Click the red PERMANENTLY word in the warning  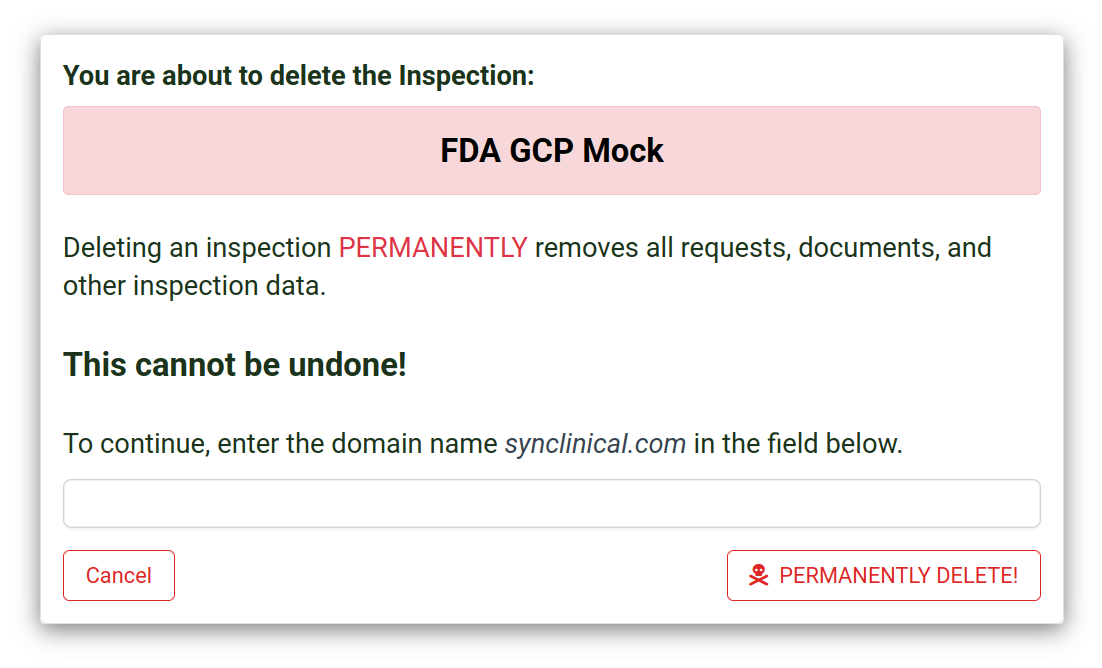[432, 248]
